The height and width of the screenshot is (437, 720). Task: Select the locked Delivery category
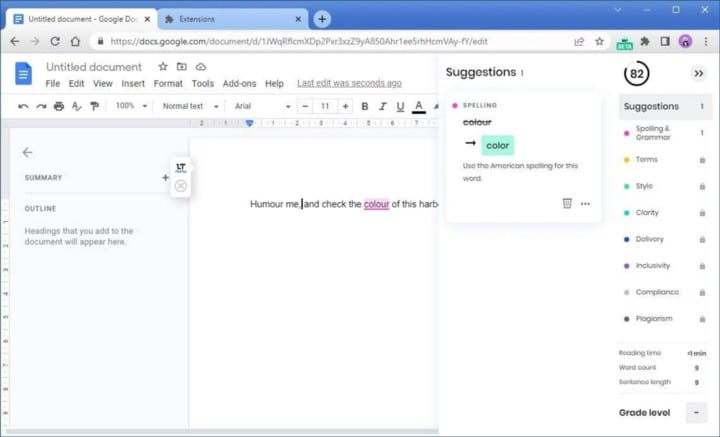click(x=665, y=239)
